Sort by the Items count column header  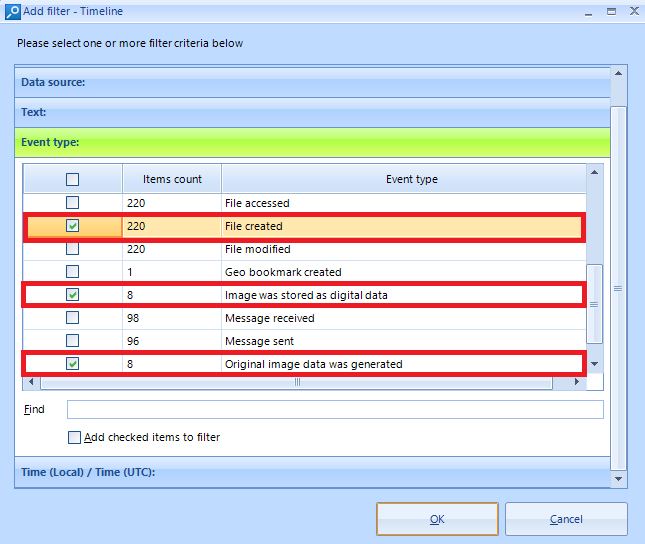(172, 179)
